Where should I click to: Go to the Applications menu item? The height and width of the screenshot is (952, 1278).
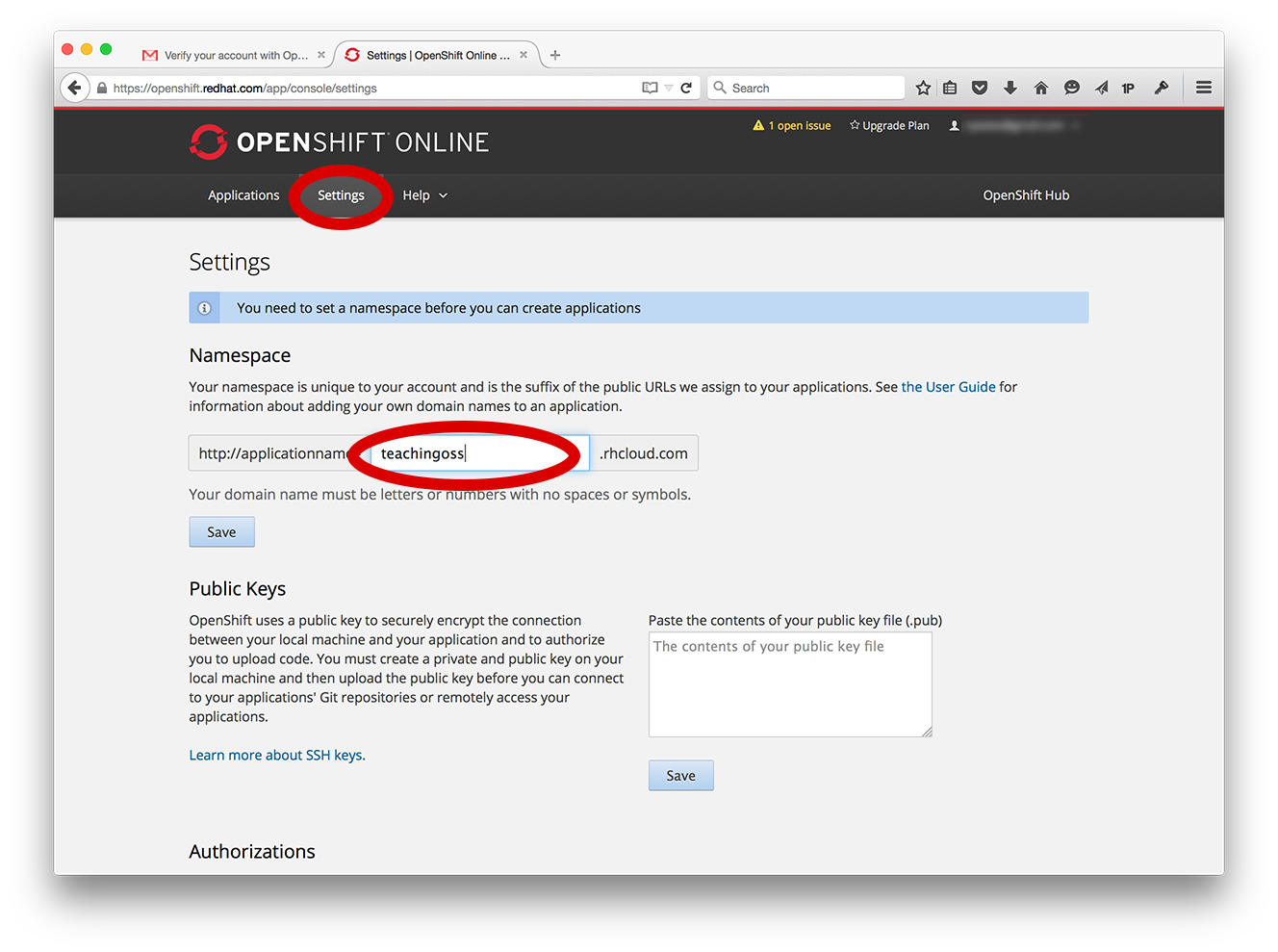243,195
